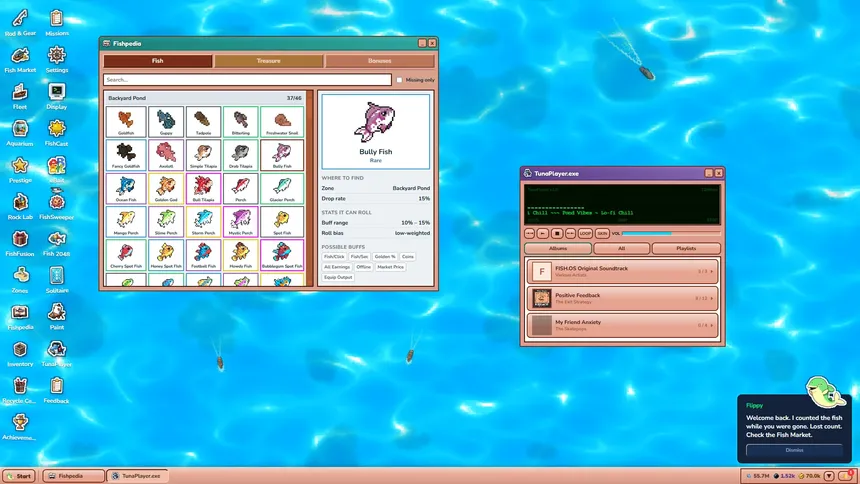Select the Albums tab in TunaPlayer

point(558,249)
